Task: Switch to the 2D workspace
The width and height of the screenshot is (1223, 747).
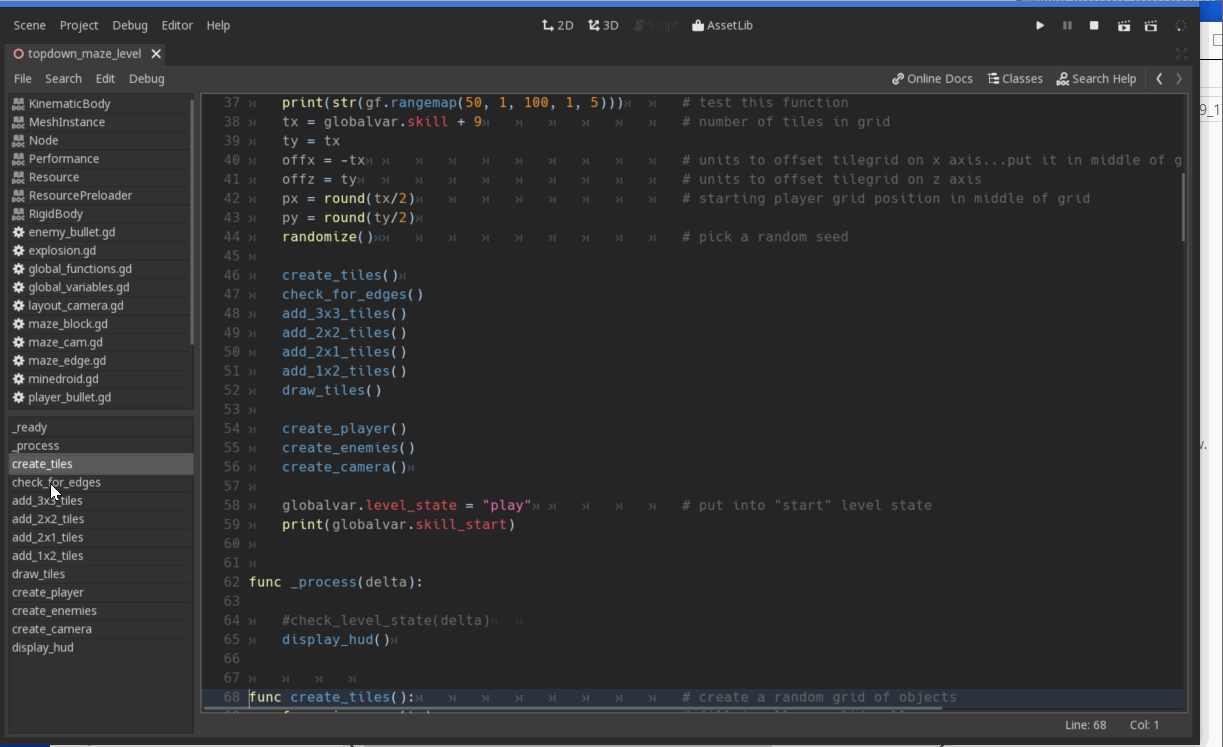Action: pos(557,25)
